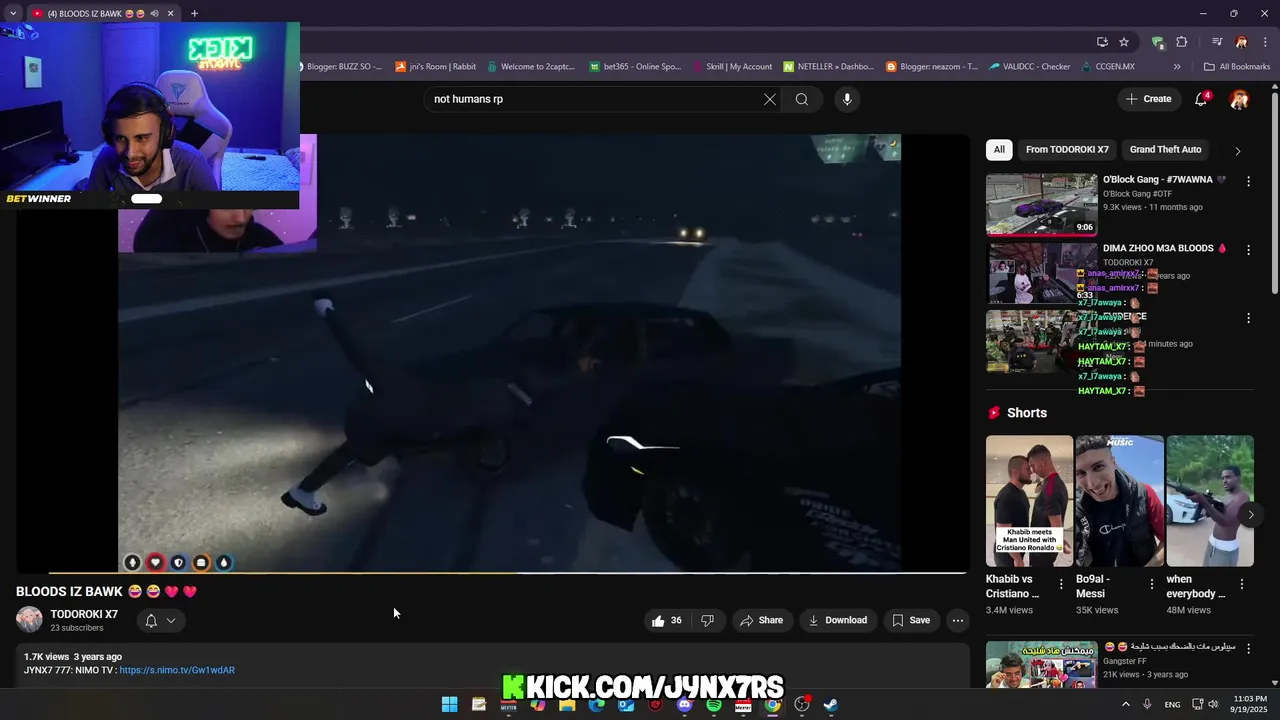Open Chrome three-dot menu

click(x=1265, y=42)
